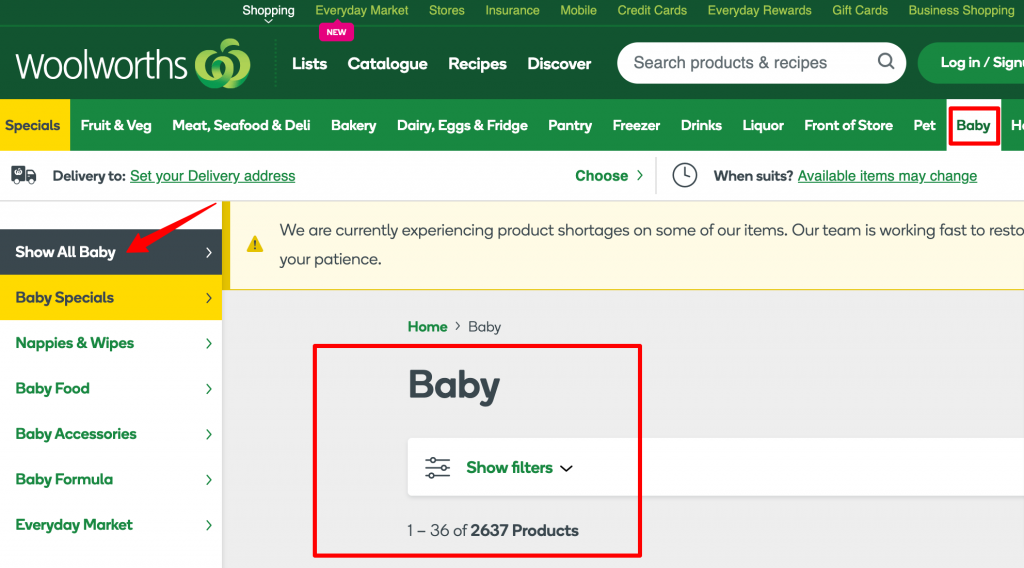Click the Baby page heading

pos(454,385)
